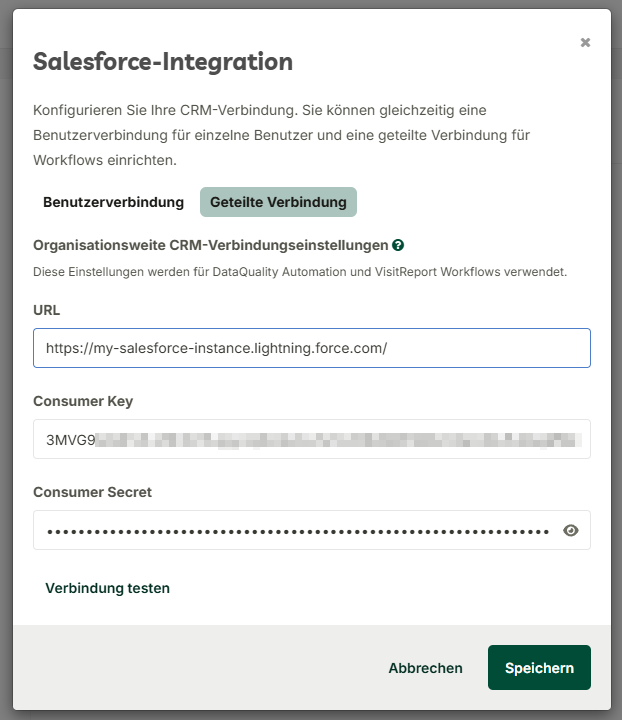The image size is (622, 720).
Task: Click the blurred part of the Consumer Key
Action: [x=338, y=440]
